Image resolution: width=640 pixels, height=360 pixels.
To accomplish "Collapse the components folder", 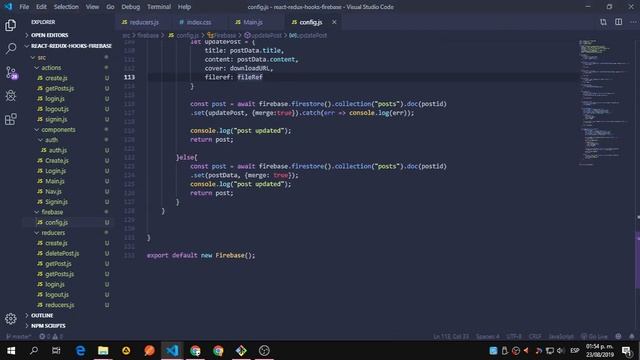I will [58, 129].
